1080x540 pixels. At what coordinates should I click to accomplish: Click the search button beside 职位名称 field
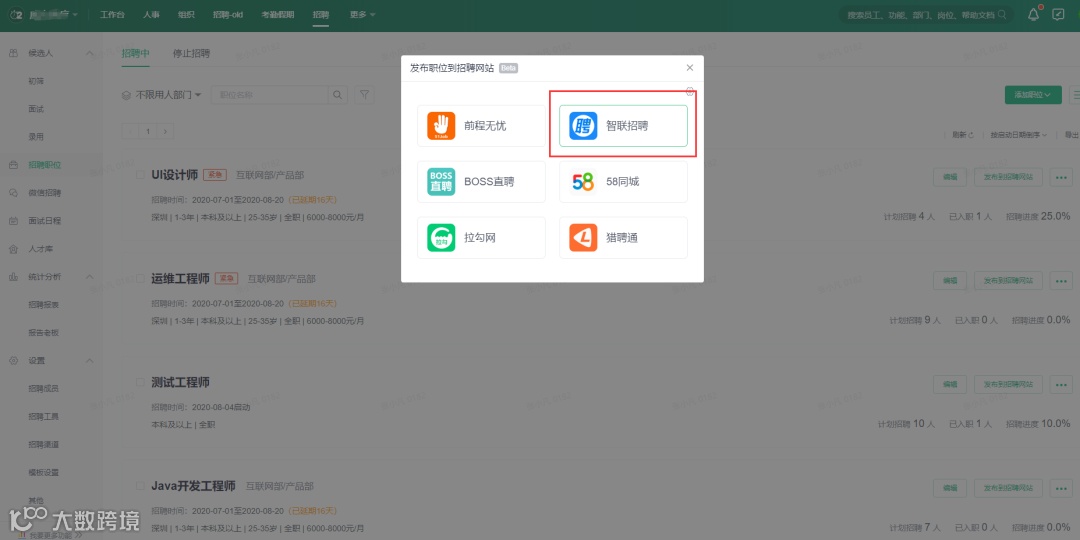pos(338,95)
